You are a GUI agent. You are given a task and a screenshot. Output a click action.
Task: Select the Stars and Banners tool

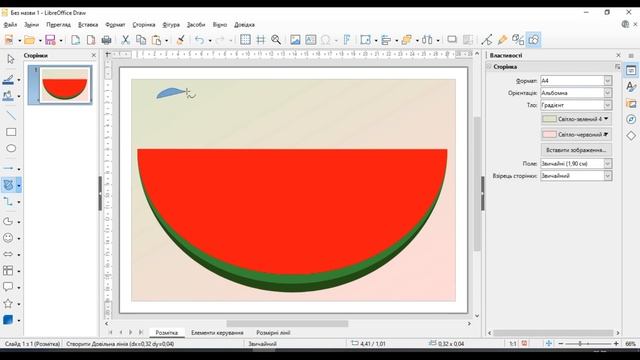(x=8, y=303)
